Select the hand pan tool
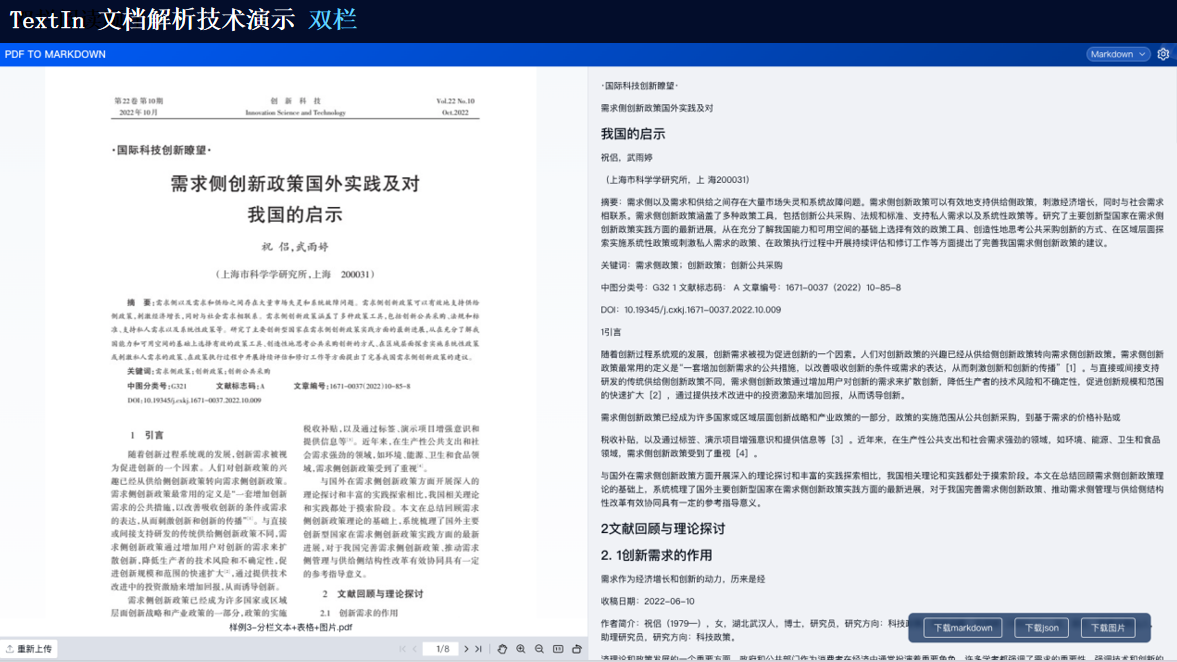The image size is (1177, 662). [502, 648]
